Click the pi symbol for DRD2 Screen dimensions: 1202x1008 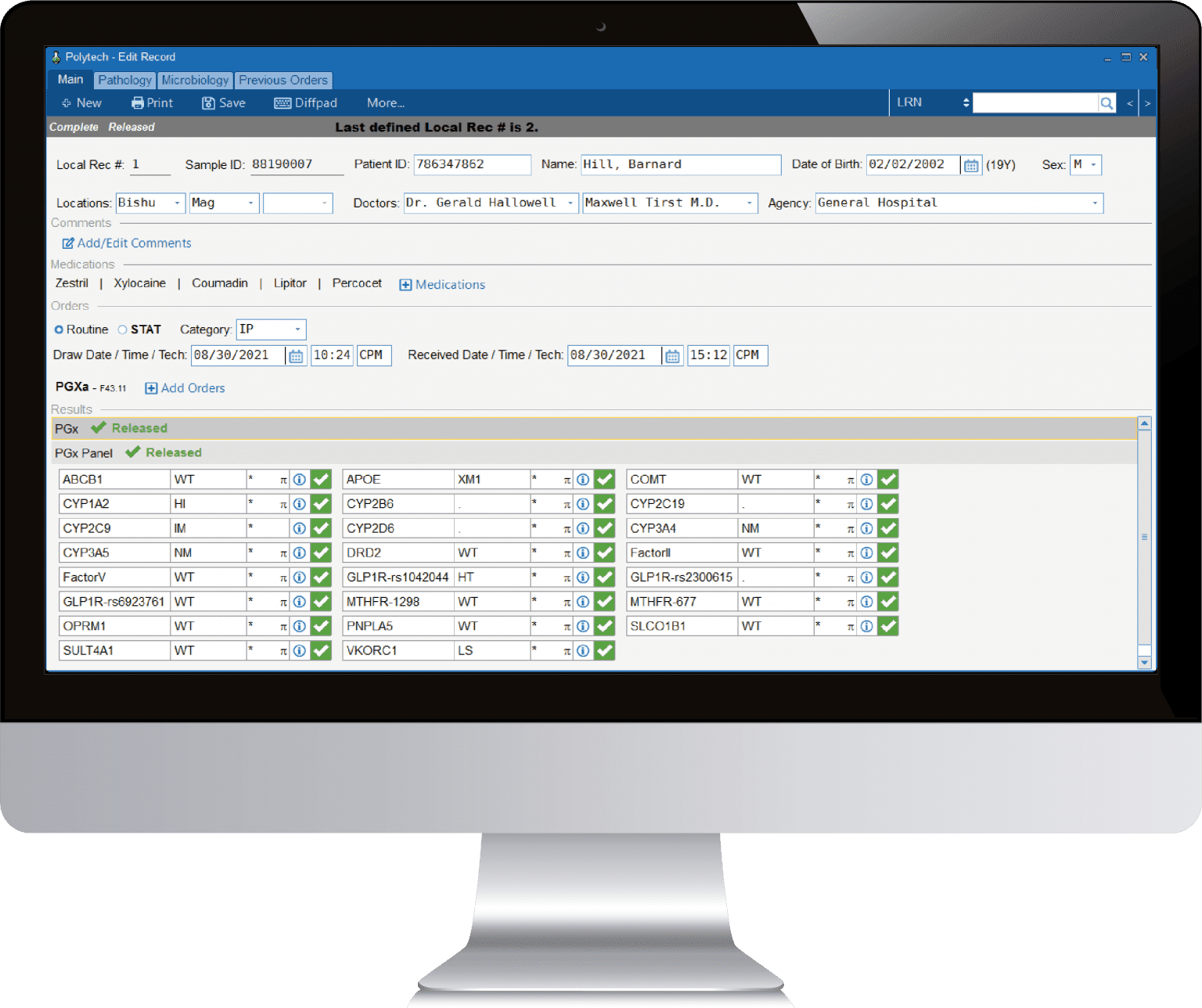pos(567,554)
